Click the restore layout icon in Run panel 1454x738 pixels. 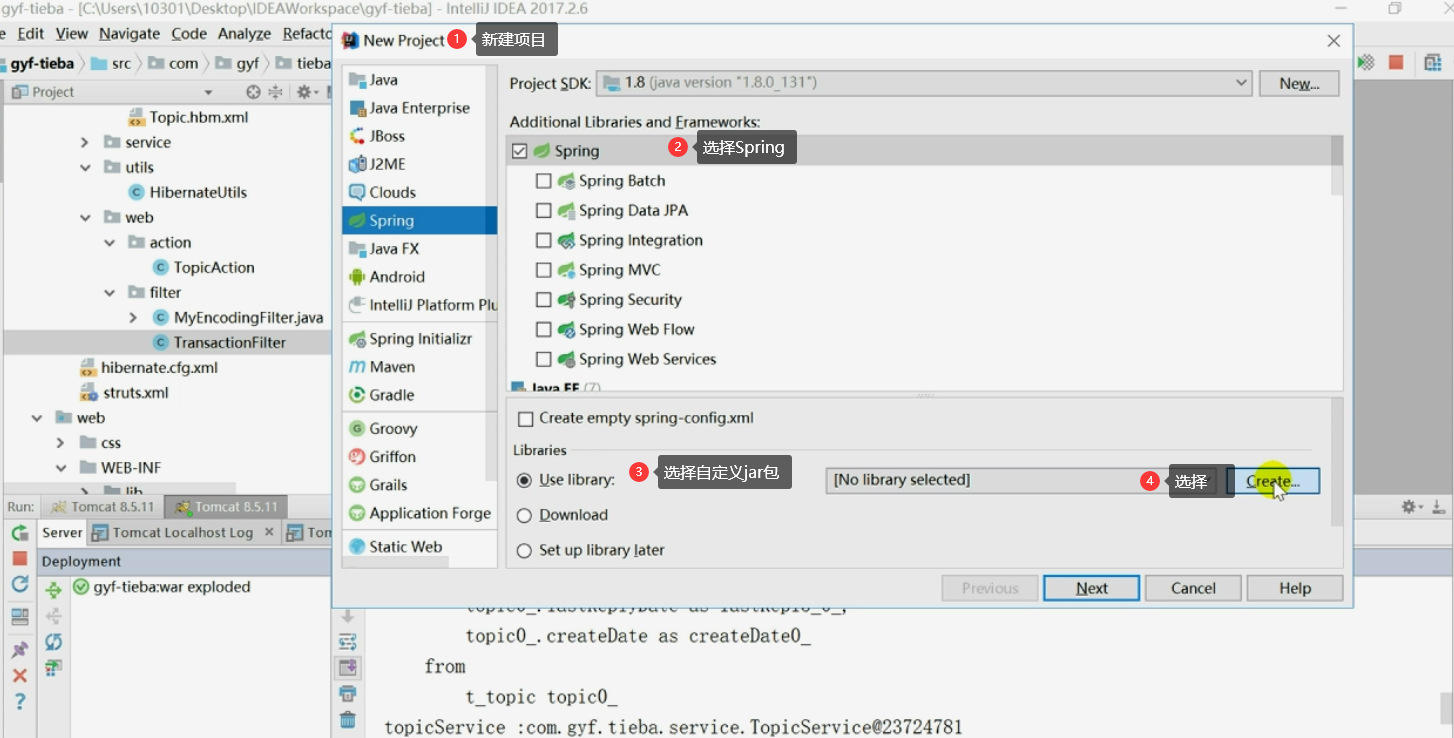point(20,616)
